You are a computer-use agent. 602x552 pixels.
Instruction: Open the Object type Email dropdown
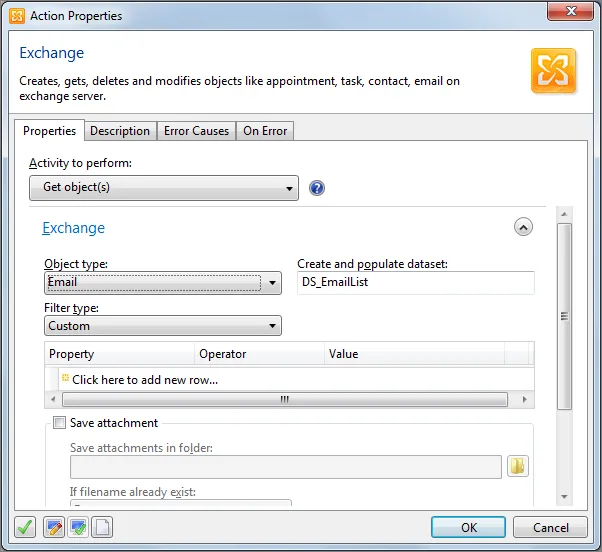click(x=163, y=283)
